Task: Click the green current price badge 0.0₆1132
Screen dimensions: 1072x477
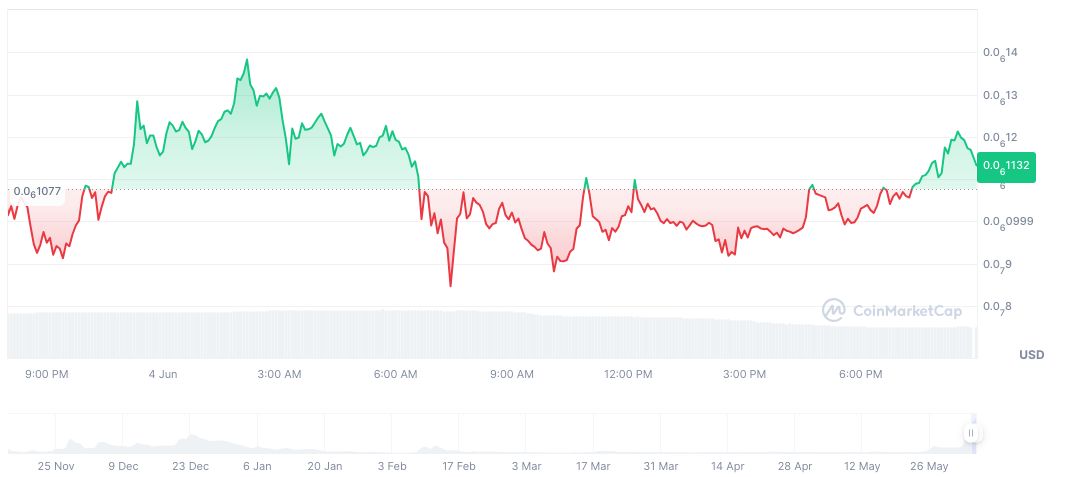Action: point(1006,166)
